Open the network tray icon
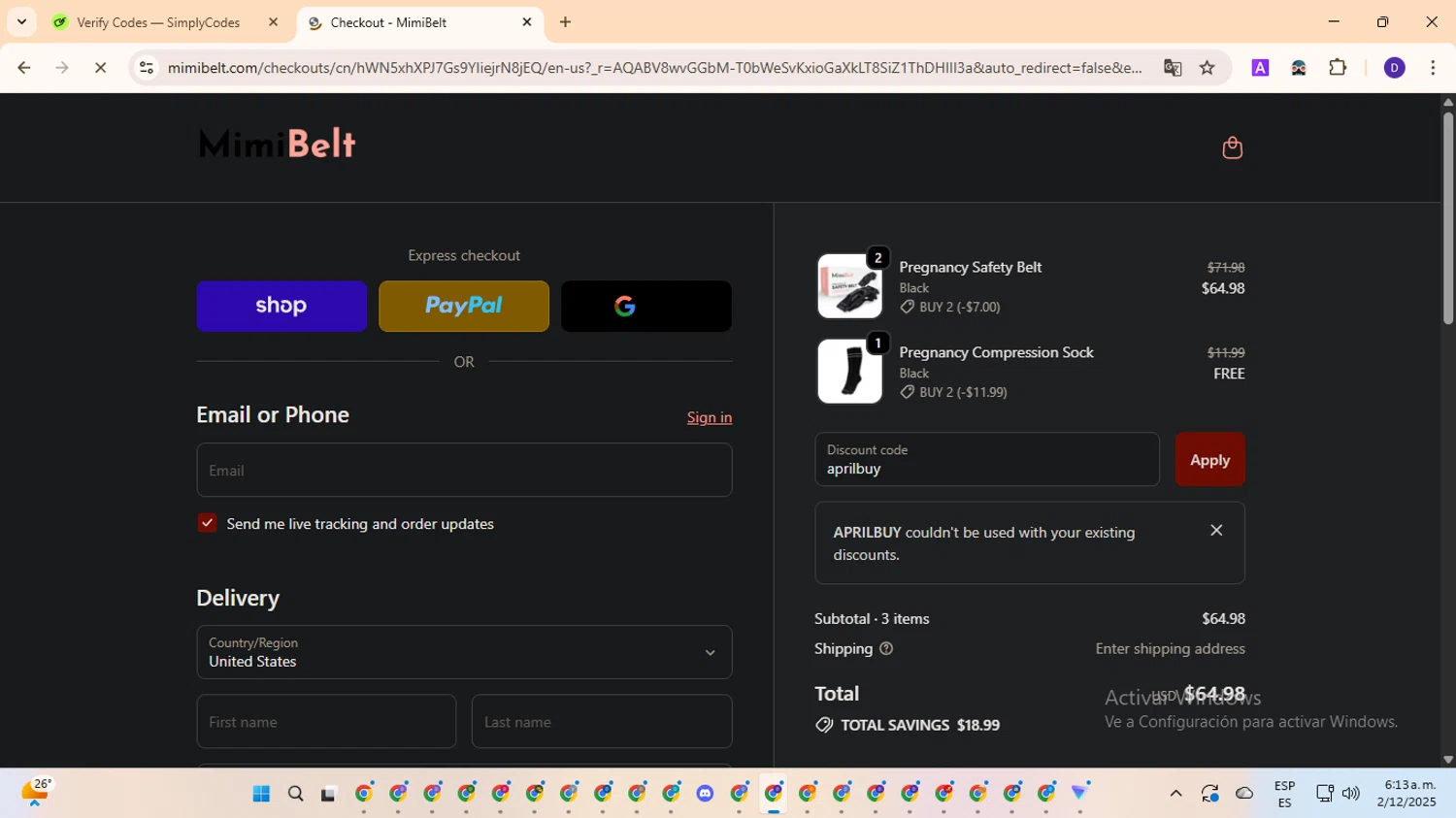This screenshot has height=818, width=1456. (1325, 794)
